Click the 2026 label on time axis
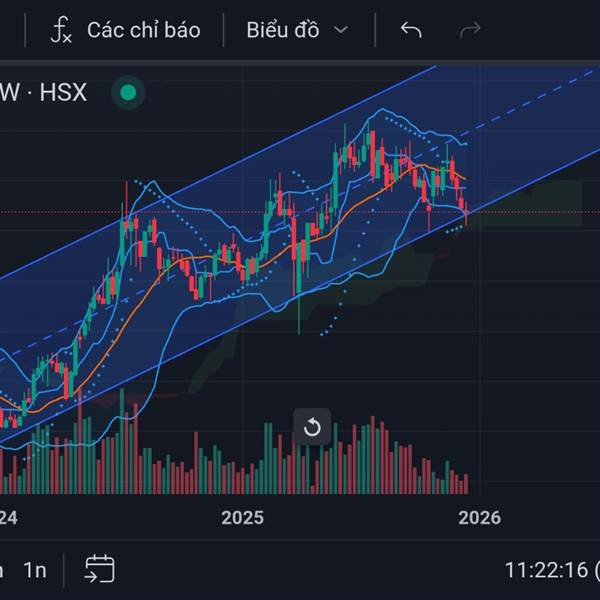The width and height of the screenshot is (600, 600). (x=479, y=517)
